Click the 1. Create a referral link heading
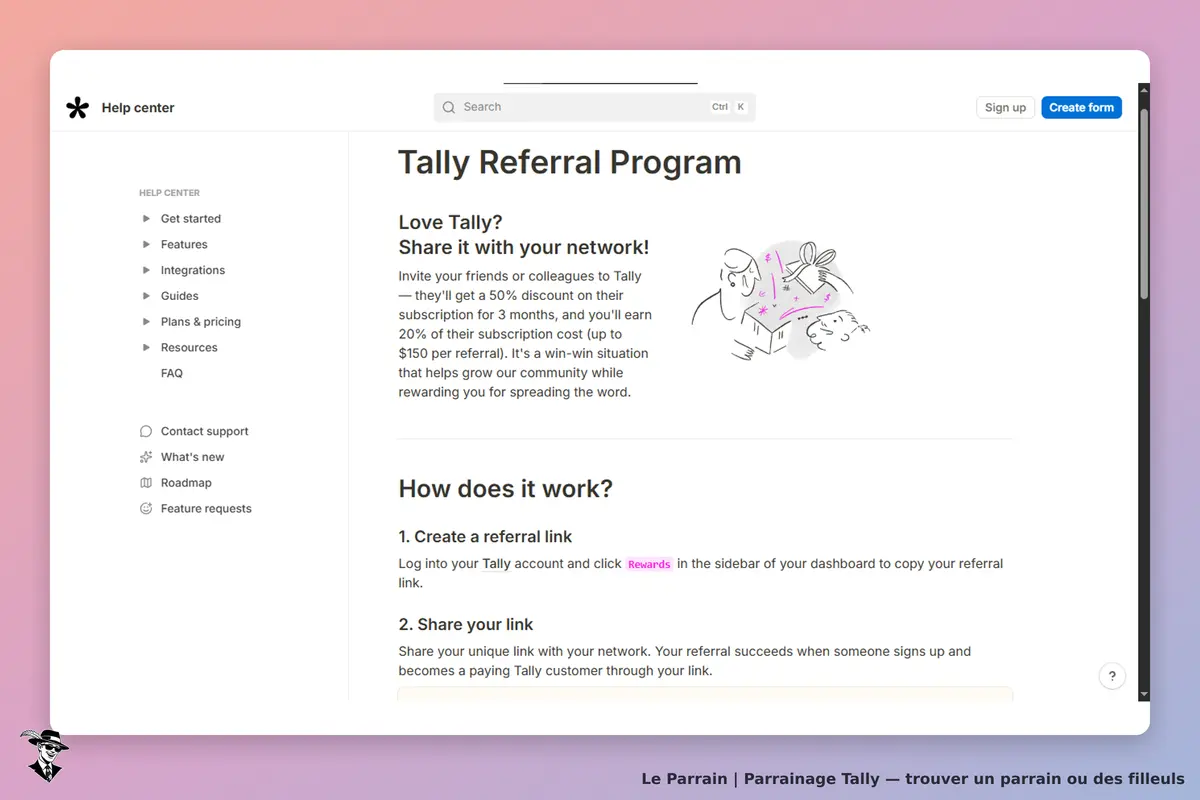1200x800 pixels. click(x=486, y=536)
